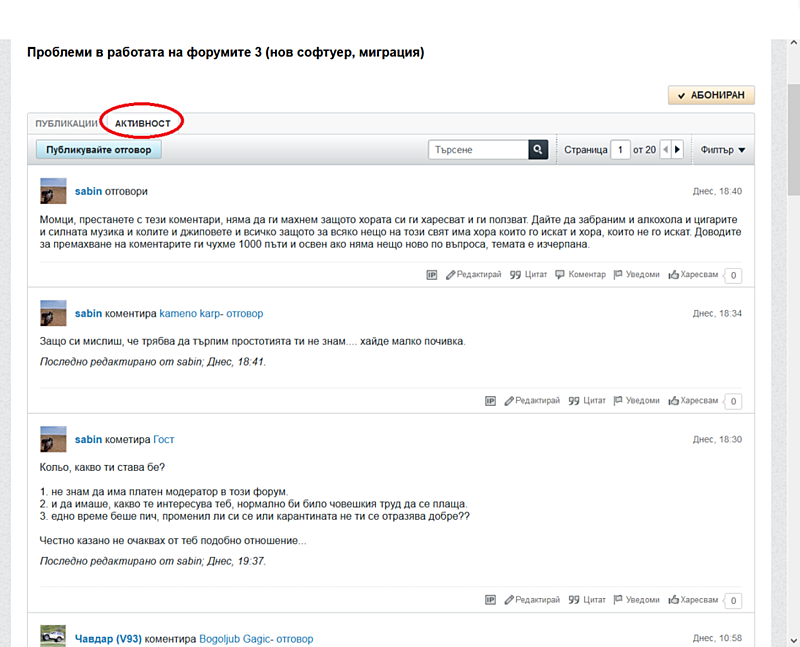Toggle the АБОНИРАН subscription button

tap(711, 95)
